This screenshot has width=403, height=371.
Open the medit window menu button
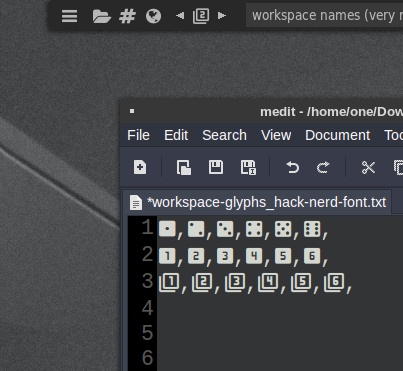pos(132,111)
